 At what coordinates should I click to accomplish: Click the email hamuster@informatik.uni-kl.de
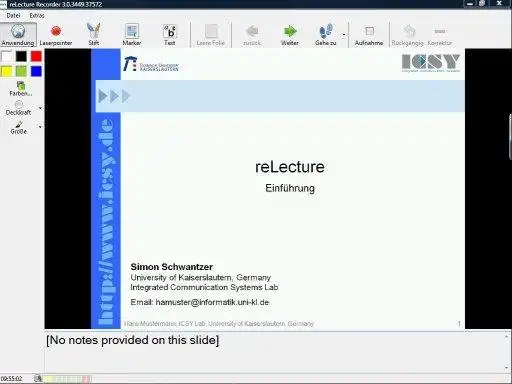[x=212, y=302]
